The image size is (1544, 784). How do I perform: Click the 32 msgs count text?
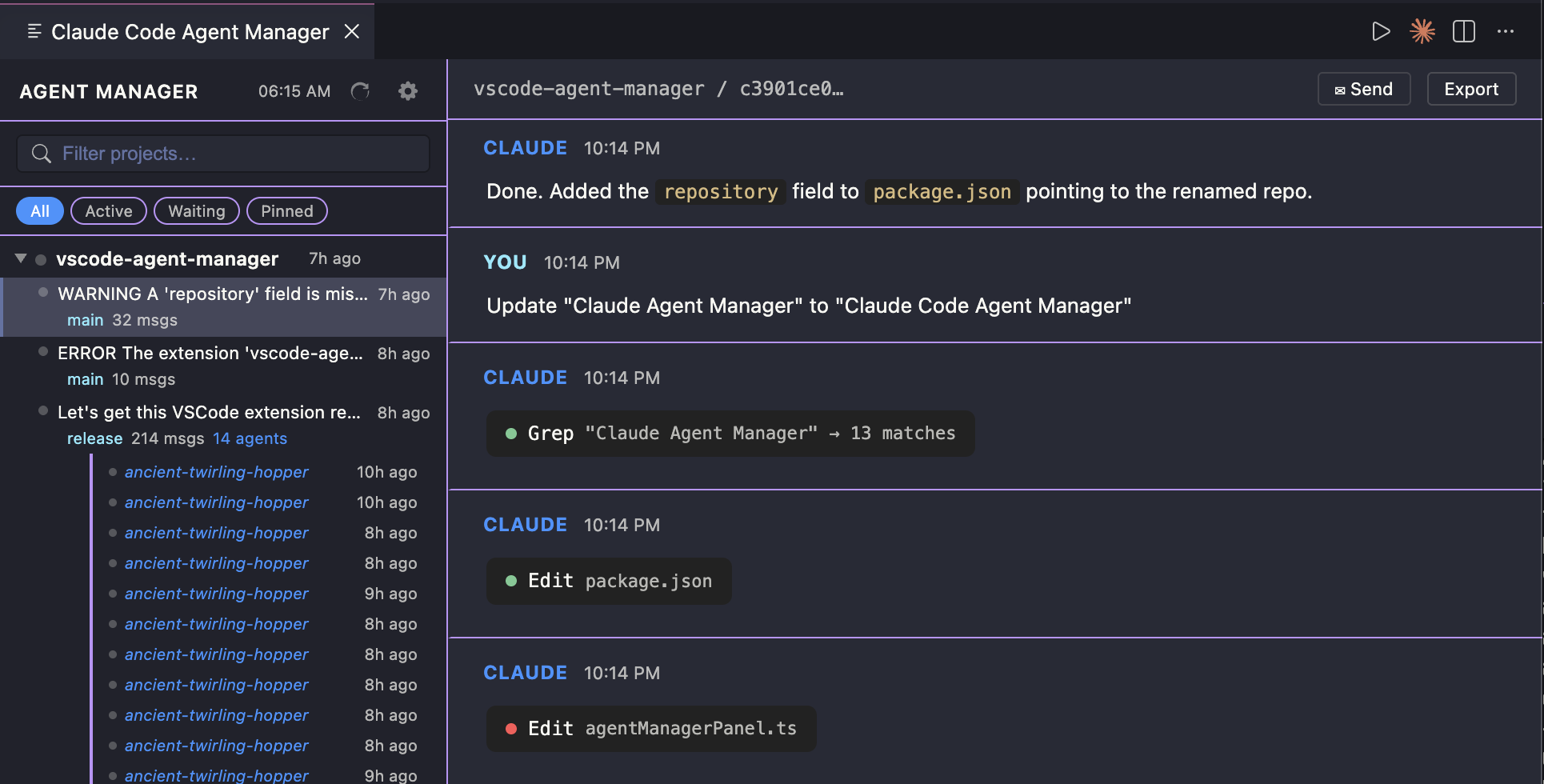pos(145,320)
